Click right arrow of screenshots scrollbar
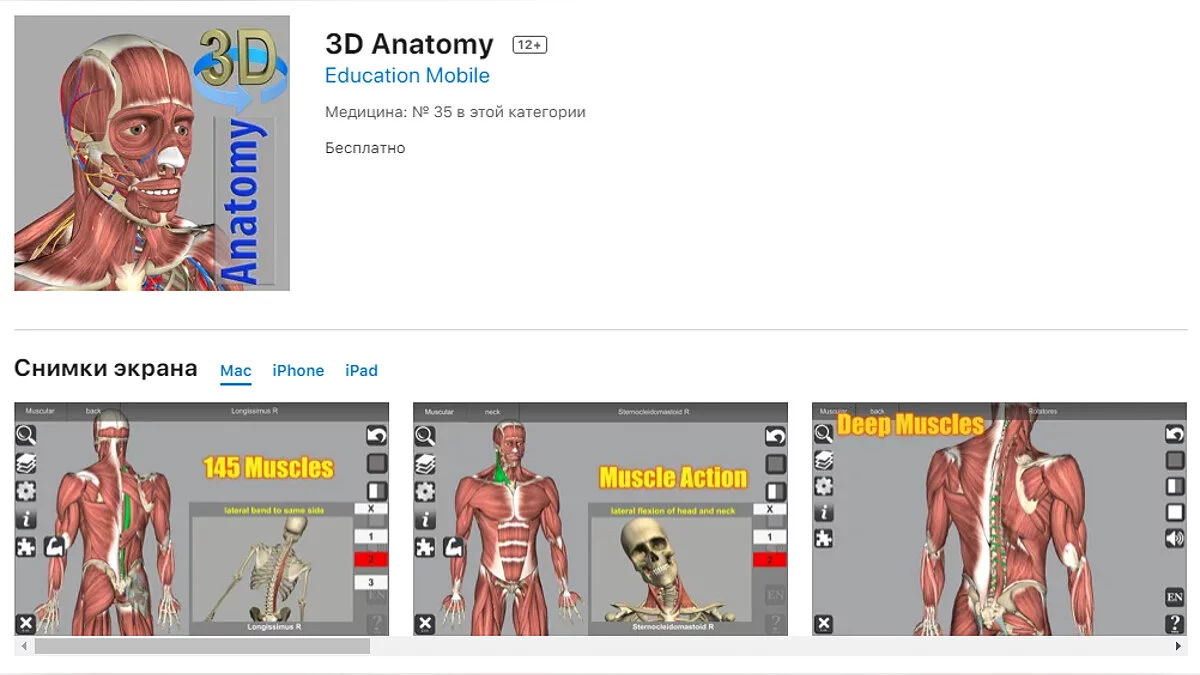 (1181, 647)
